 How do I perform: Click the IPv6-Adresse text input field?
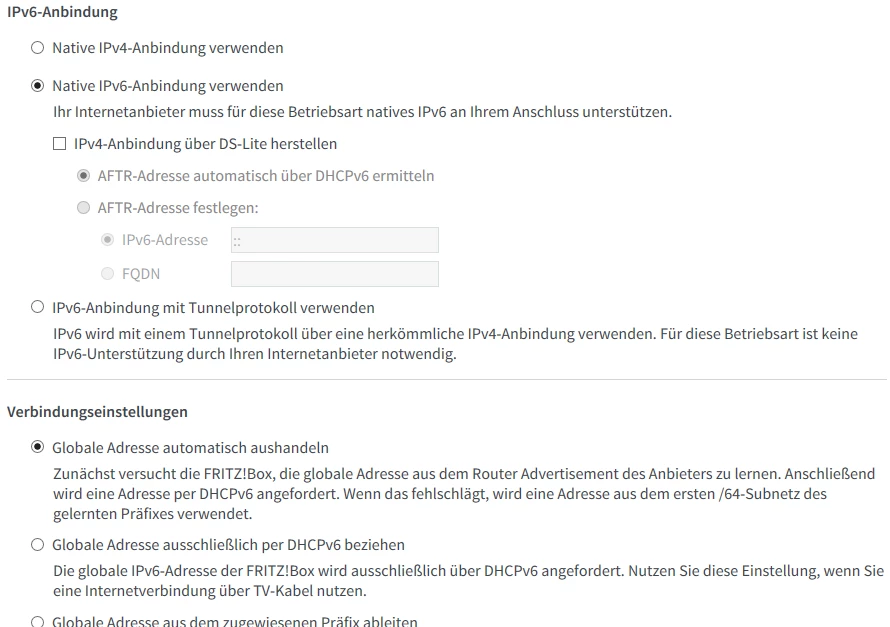point(334,240)
